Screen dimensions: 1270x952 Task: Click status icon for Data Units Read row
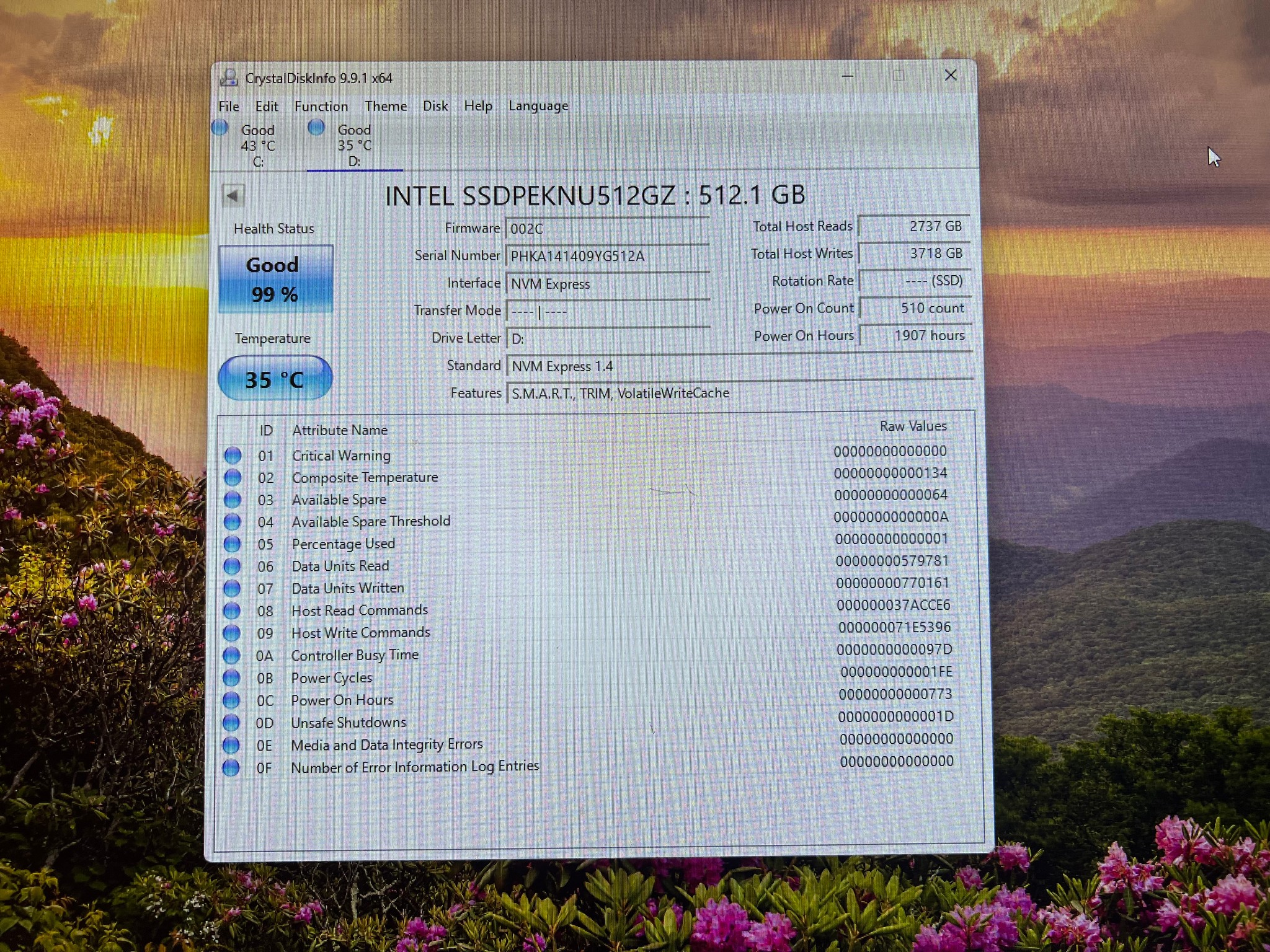pyautogui.click(x=232, y=566)
